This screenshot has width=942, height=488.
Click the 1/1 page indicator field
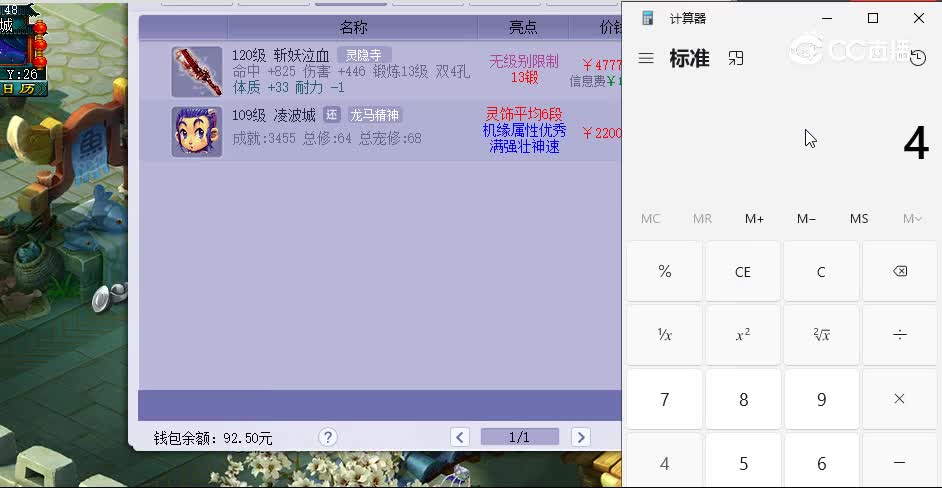[520, 437]
